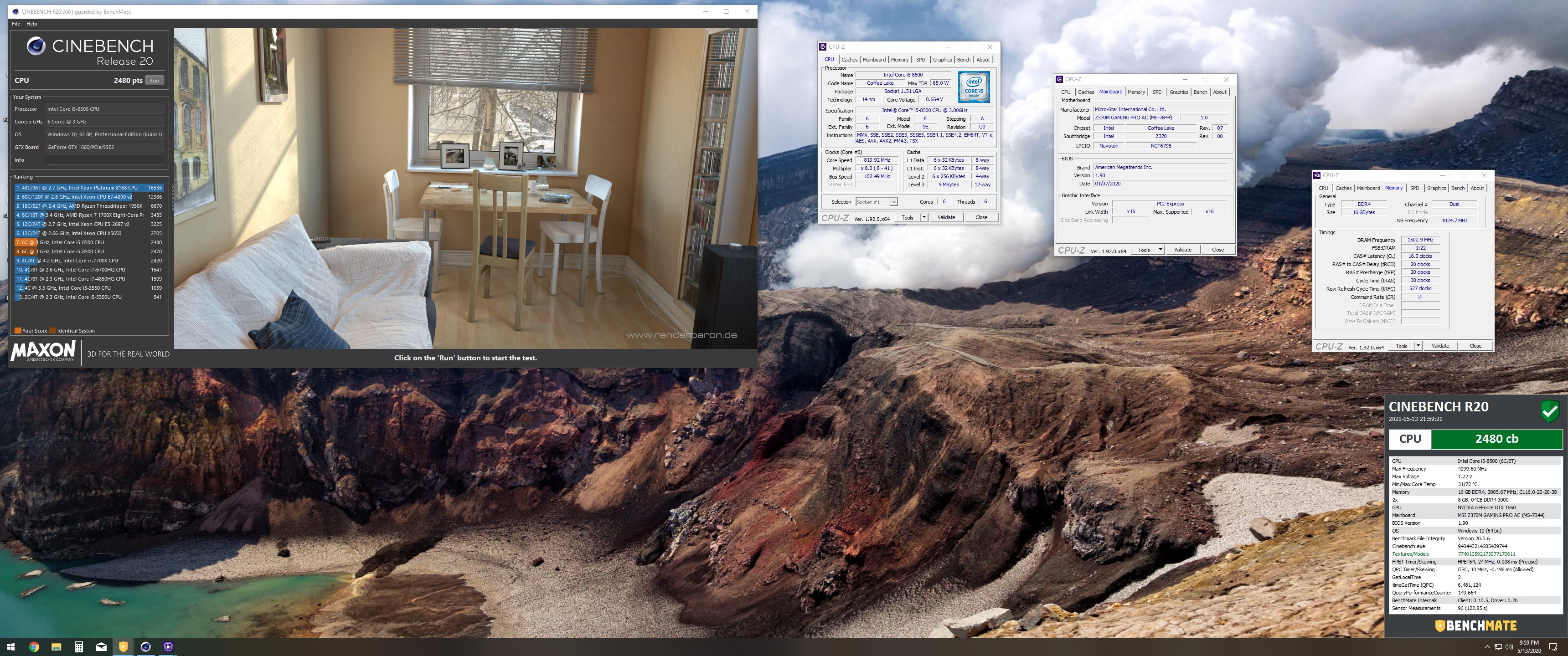Open the Action Center notifications icon
Screen dimensions: 1568x656
(1553, 647)
